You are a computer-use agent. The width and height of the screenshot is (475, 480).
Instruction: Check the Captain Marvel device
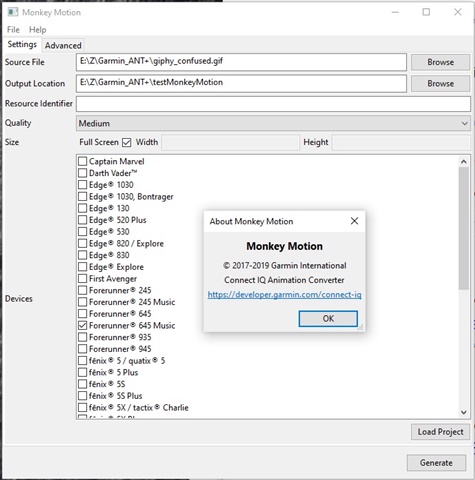[x=82, y=161]
